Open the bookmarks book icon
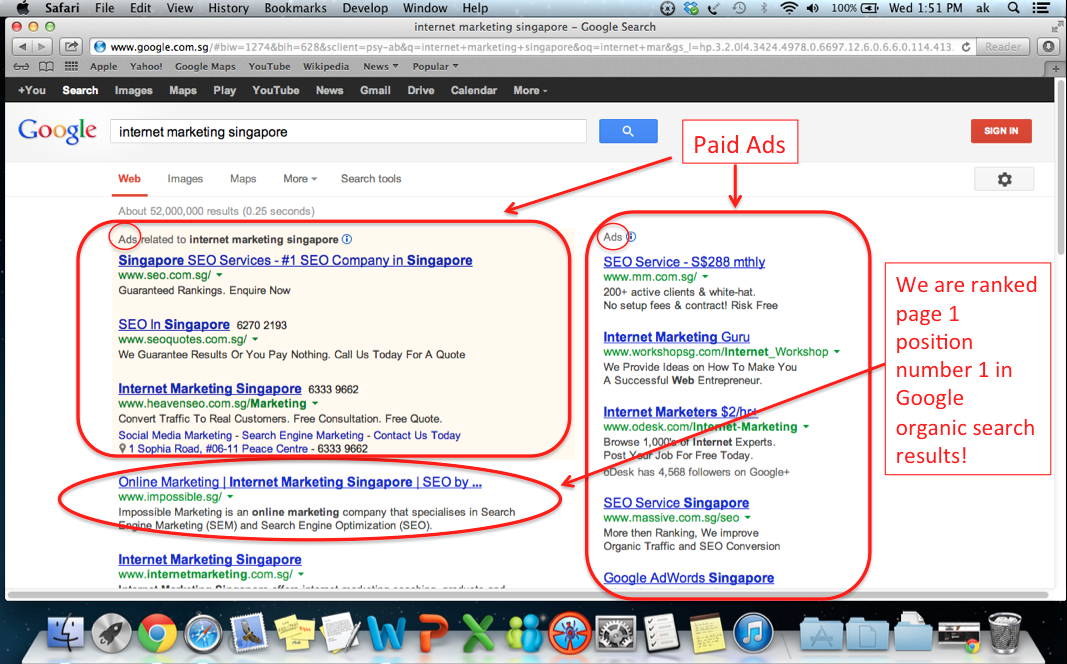The width and height of the screenshot is (1067, 664). pos(46,67)
